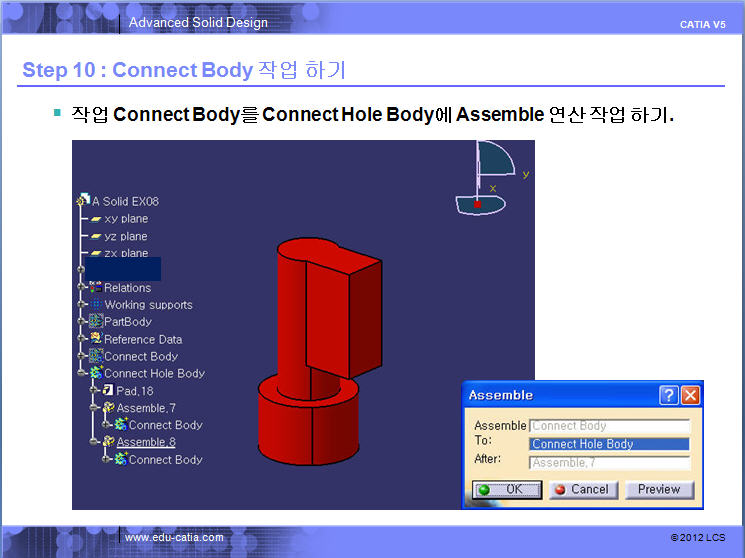Collapse the Connect Hole Body tree node

tap(82, 374)
